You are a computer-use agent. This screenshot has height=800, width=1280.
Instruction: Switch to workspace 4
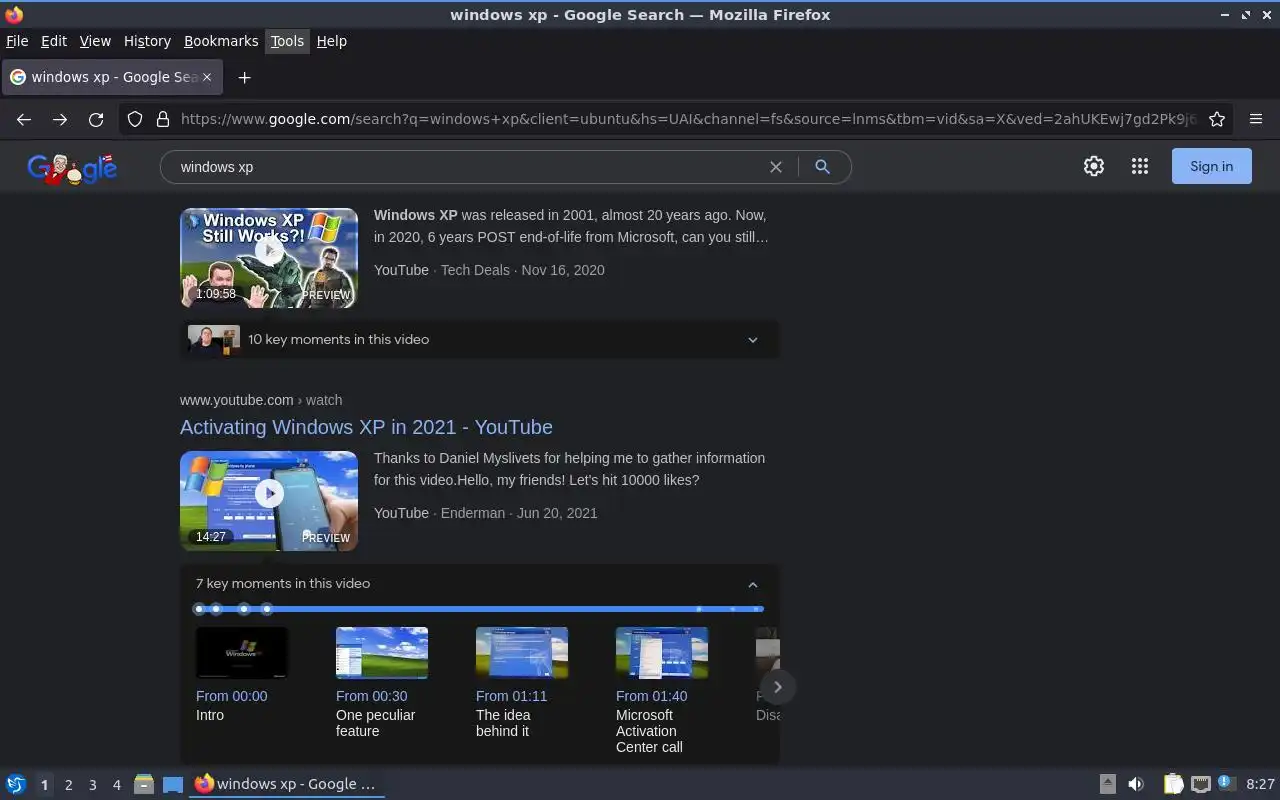click(116, 785)
